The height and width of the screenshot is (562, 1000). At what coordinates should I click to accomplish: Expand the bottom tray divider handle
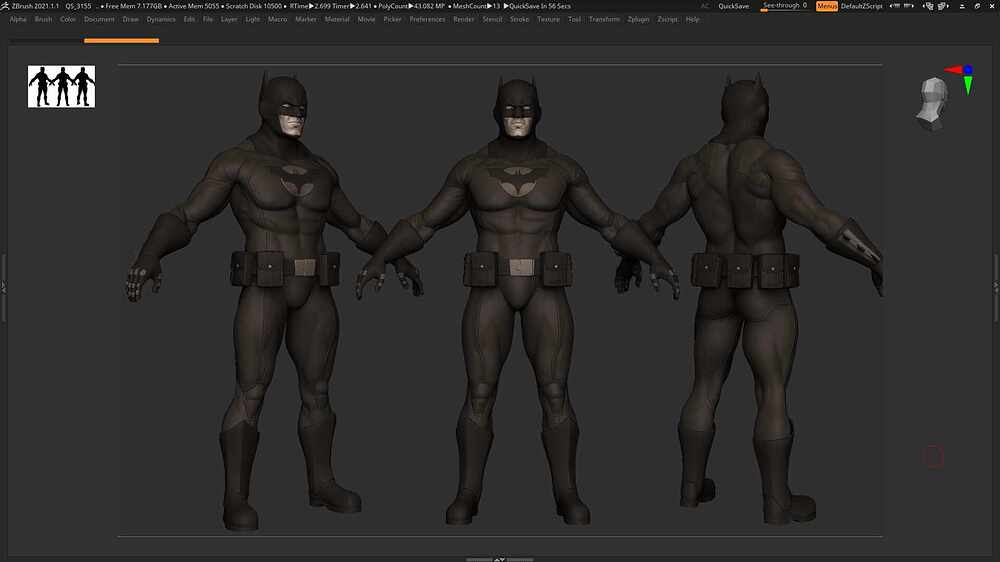500,559
